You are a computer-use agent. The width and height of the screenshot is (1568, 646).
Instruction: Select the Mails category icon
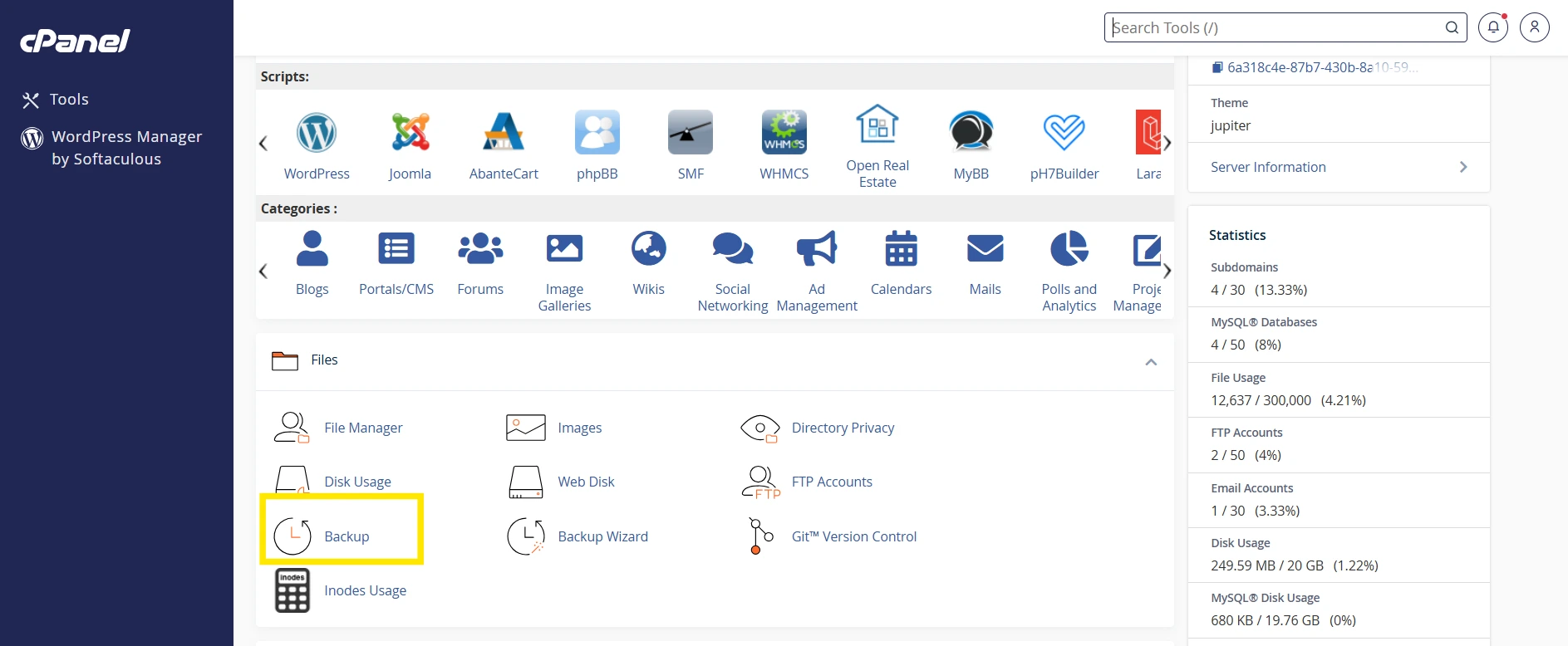click(986, 248)
